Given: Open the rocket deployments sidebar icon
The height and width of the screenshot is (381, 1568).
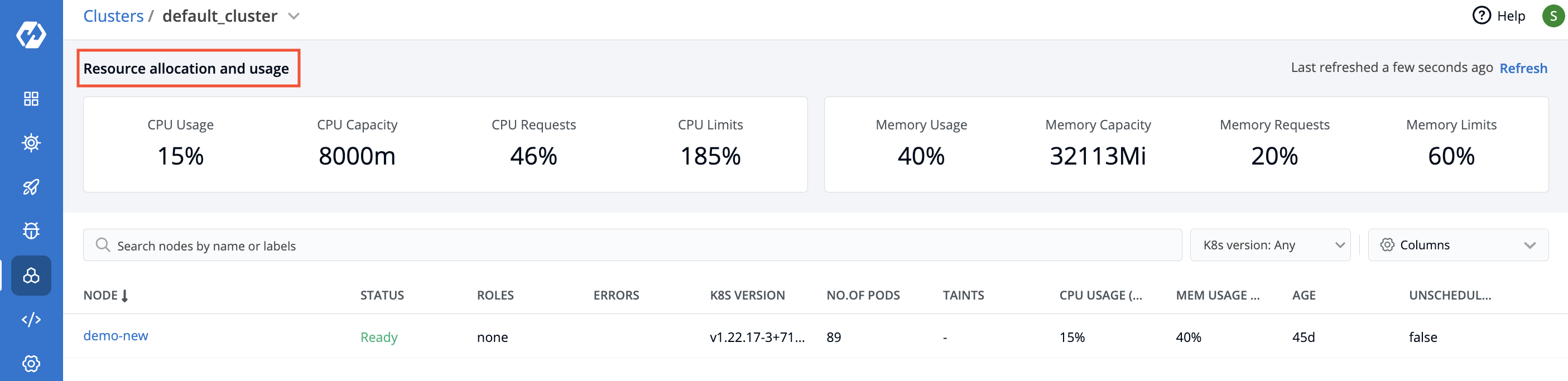Looking at the screenshot, I should click(31, 187).
